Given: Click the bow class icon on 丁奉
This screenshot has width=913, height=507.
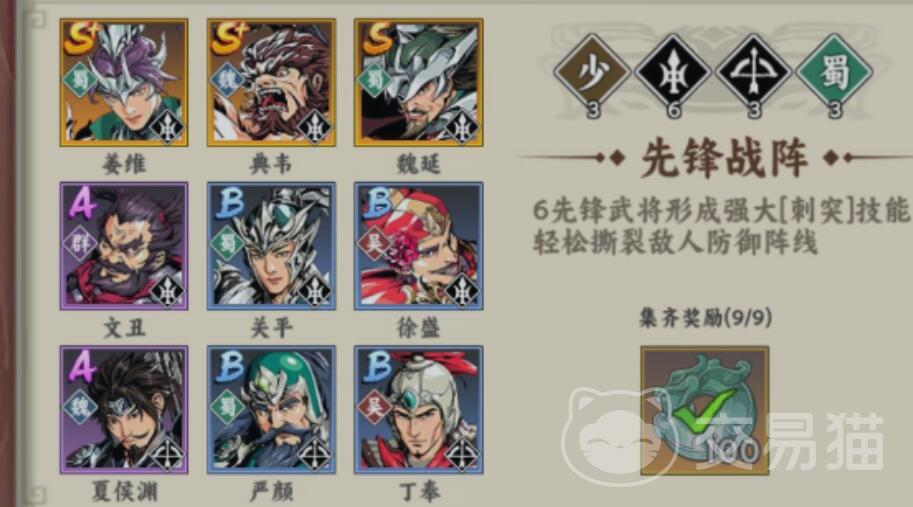Looking at the screenshot, I should (462, 453).
